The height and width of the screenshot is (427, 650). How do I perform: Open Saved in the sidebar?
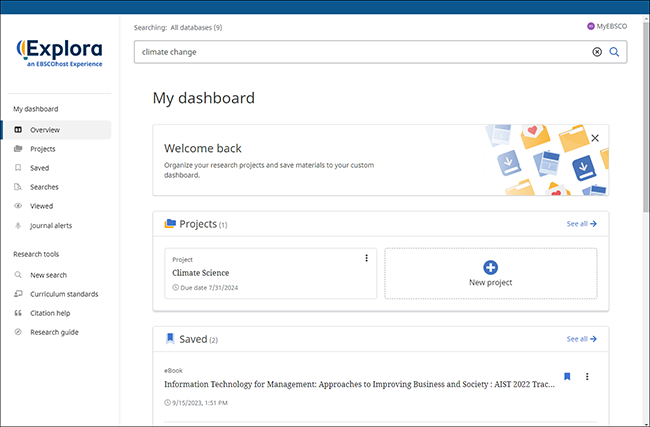(39, 168)
